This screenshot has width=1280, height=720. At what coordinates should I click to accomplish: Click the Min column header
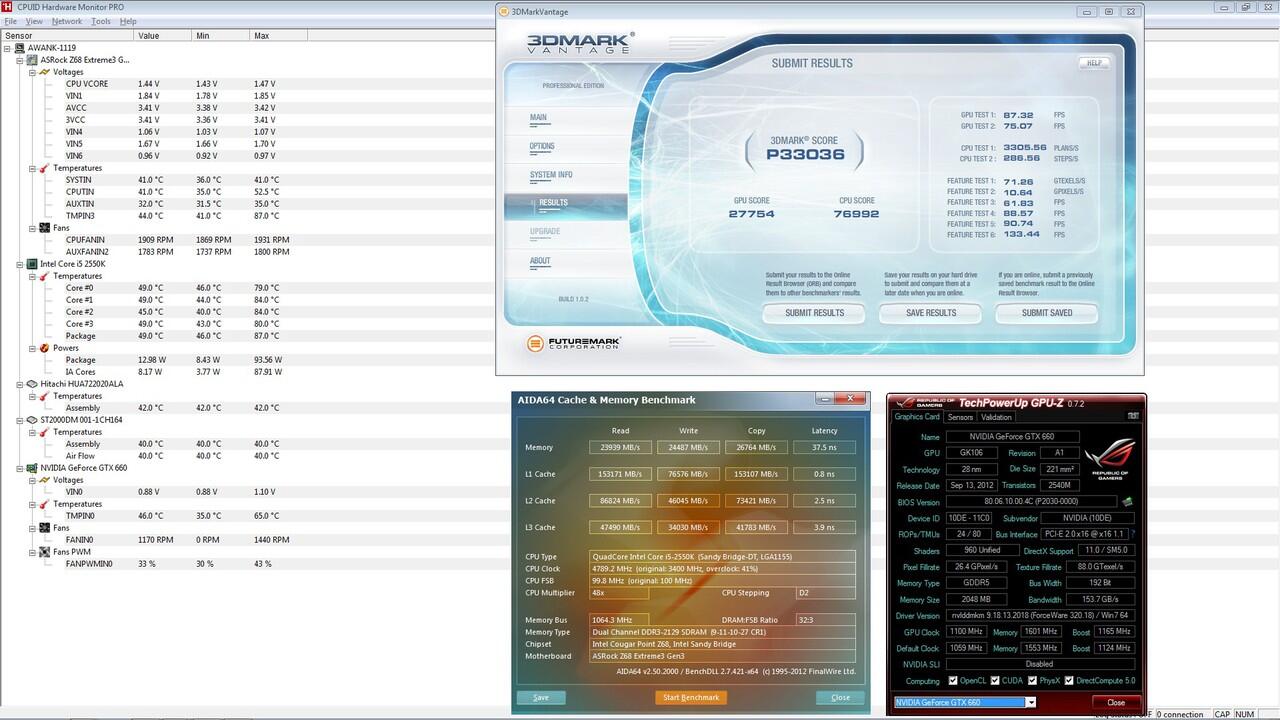220,36
